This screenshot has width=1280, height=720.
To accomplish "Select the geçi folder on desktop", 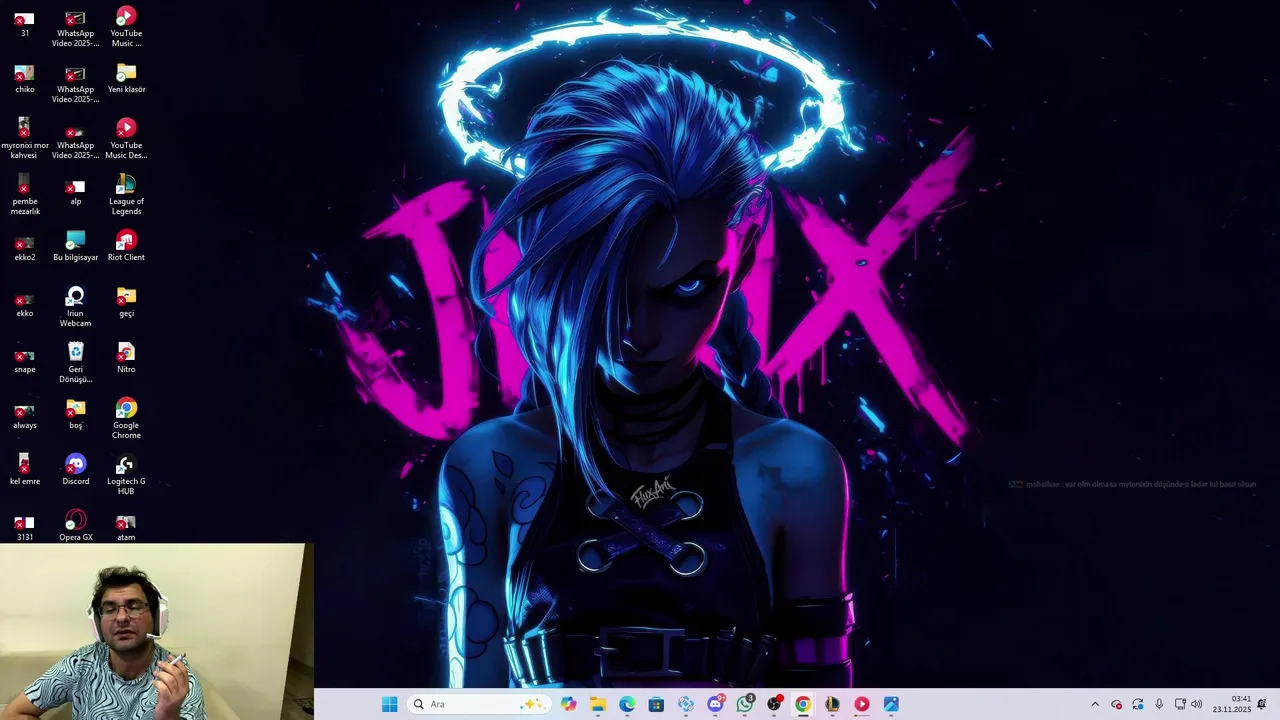I will (126, 302).
